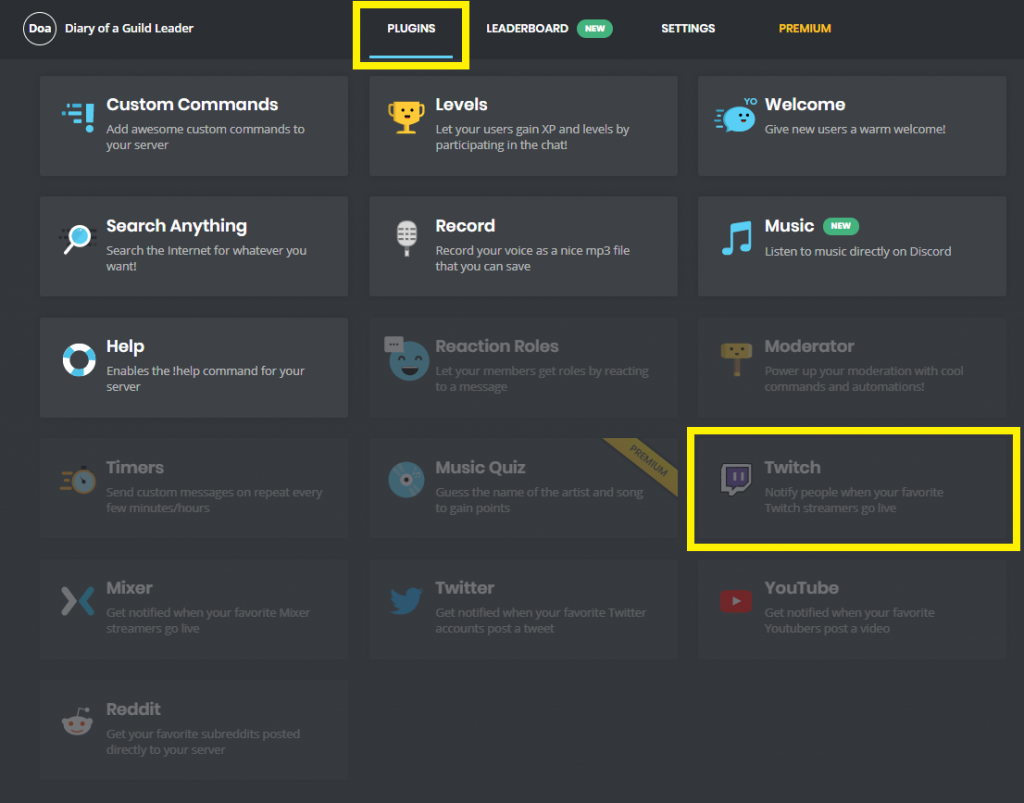Viewport: 1024px width, 803px height.
Task: Click the Custom Commands exclamation icon
Action: tap(79, 118)
